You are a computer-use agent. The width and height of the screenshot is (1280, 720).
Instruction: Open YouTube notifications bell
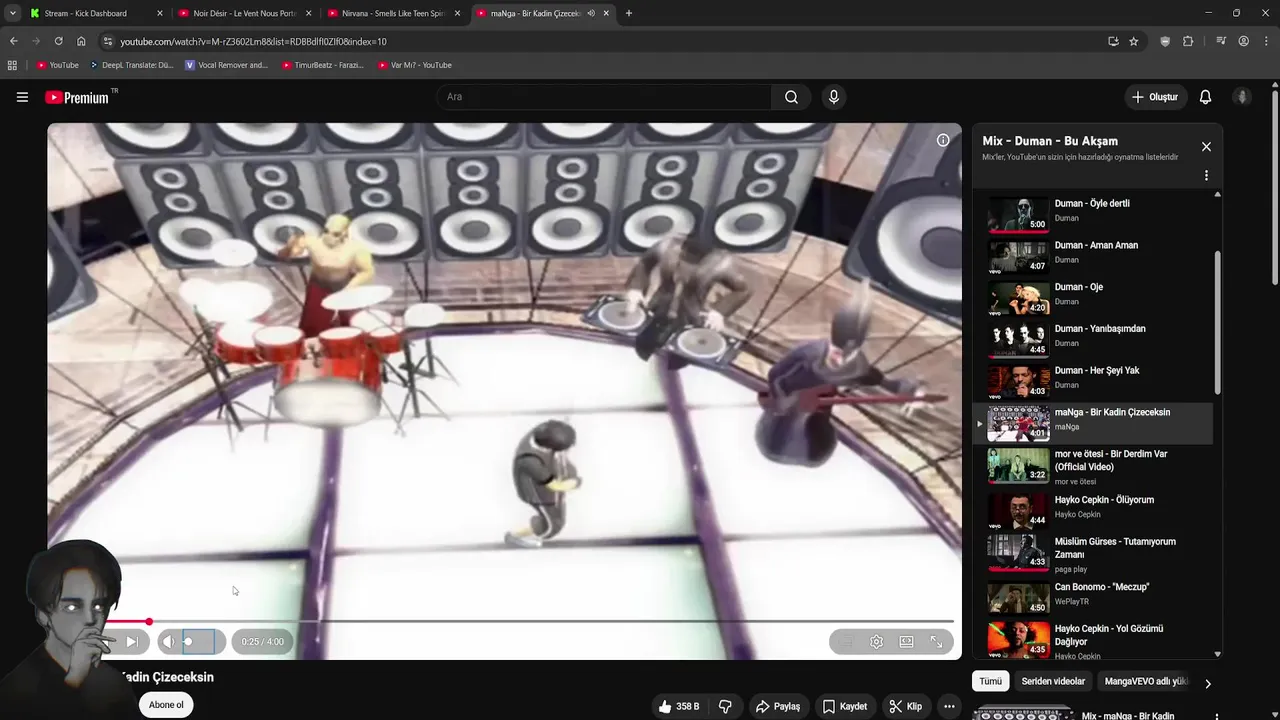pyautogui.click(x=1205, y=97)
